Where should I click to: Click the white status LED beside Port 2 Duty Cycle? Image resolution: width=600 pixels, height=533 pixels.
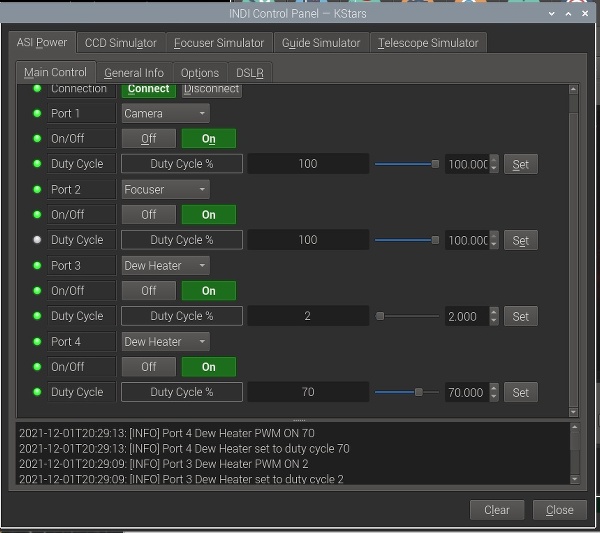[38, 240]
